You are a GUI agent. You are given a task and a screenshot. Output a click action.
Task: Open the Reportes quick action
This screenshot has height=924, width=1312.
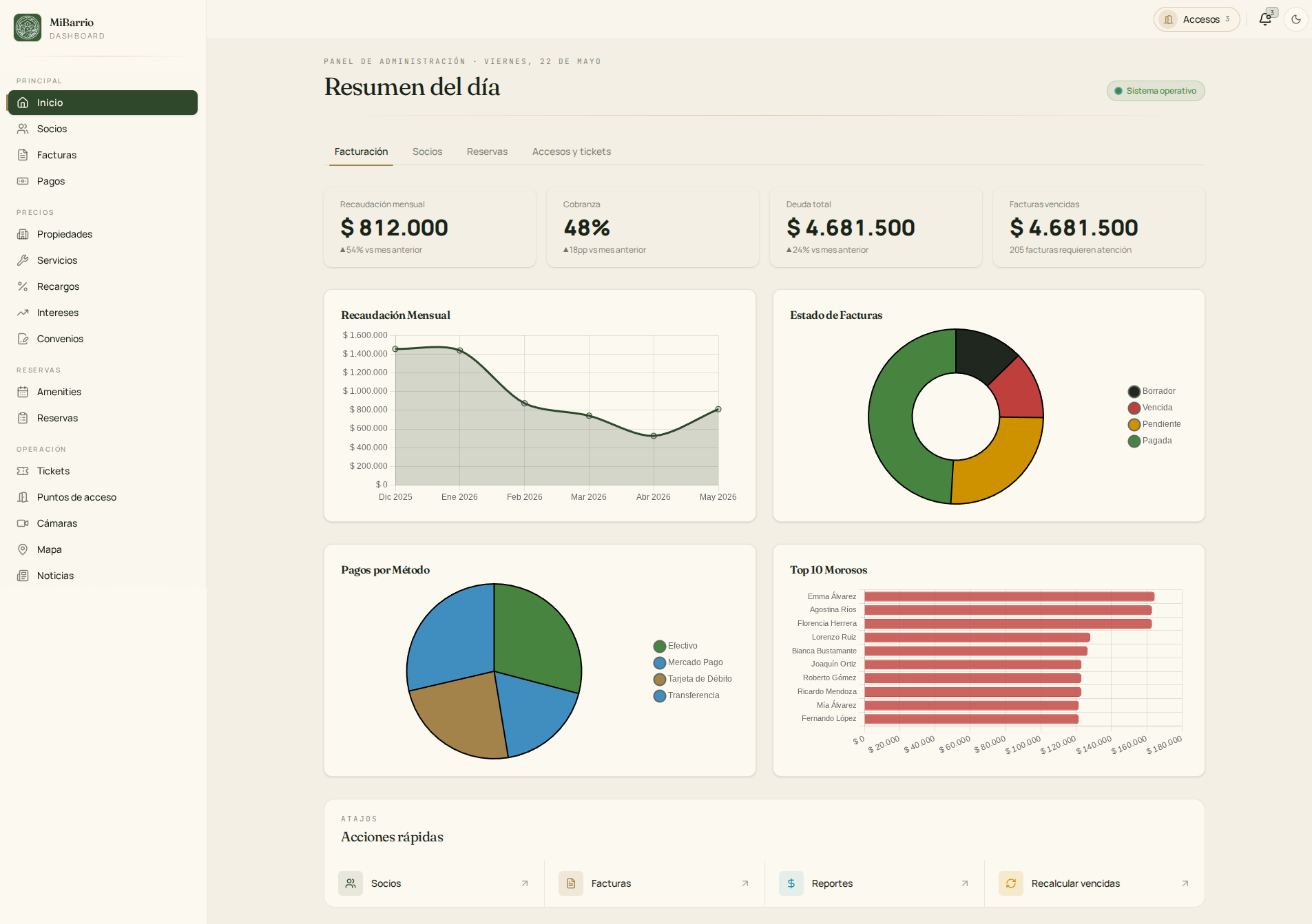[875, 883]
